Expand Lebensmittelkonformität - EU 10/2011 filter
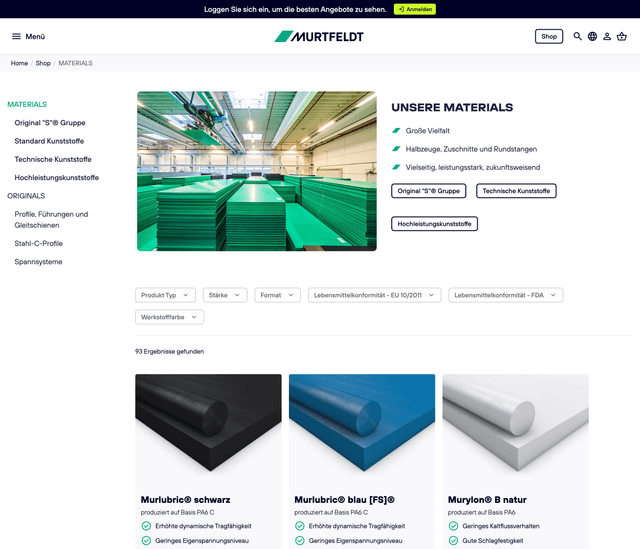This screenshot has width=640, height=549. tap(374, 295)
